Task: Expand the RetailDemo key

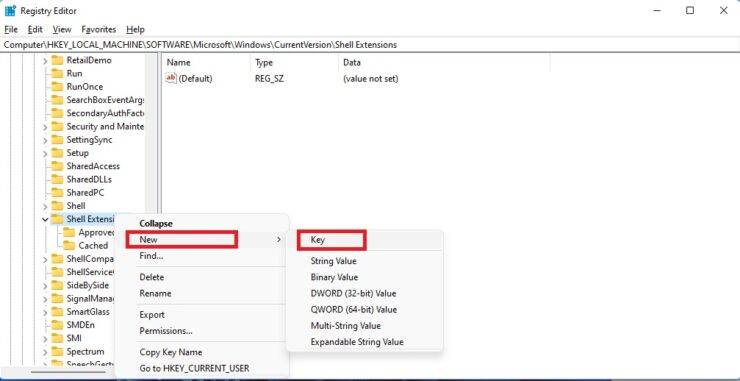Action: click(x=45, y=60)
